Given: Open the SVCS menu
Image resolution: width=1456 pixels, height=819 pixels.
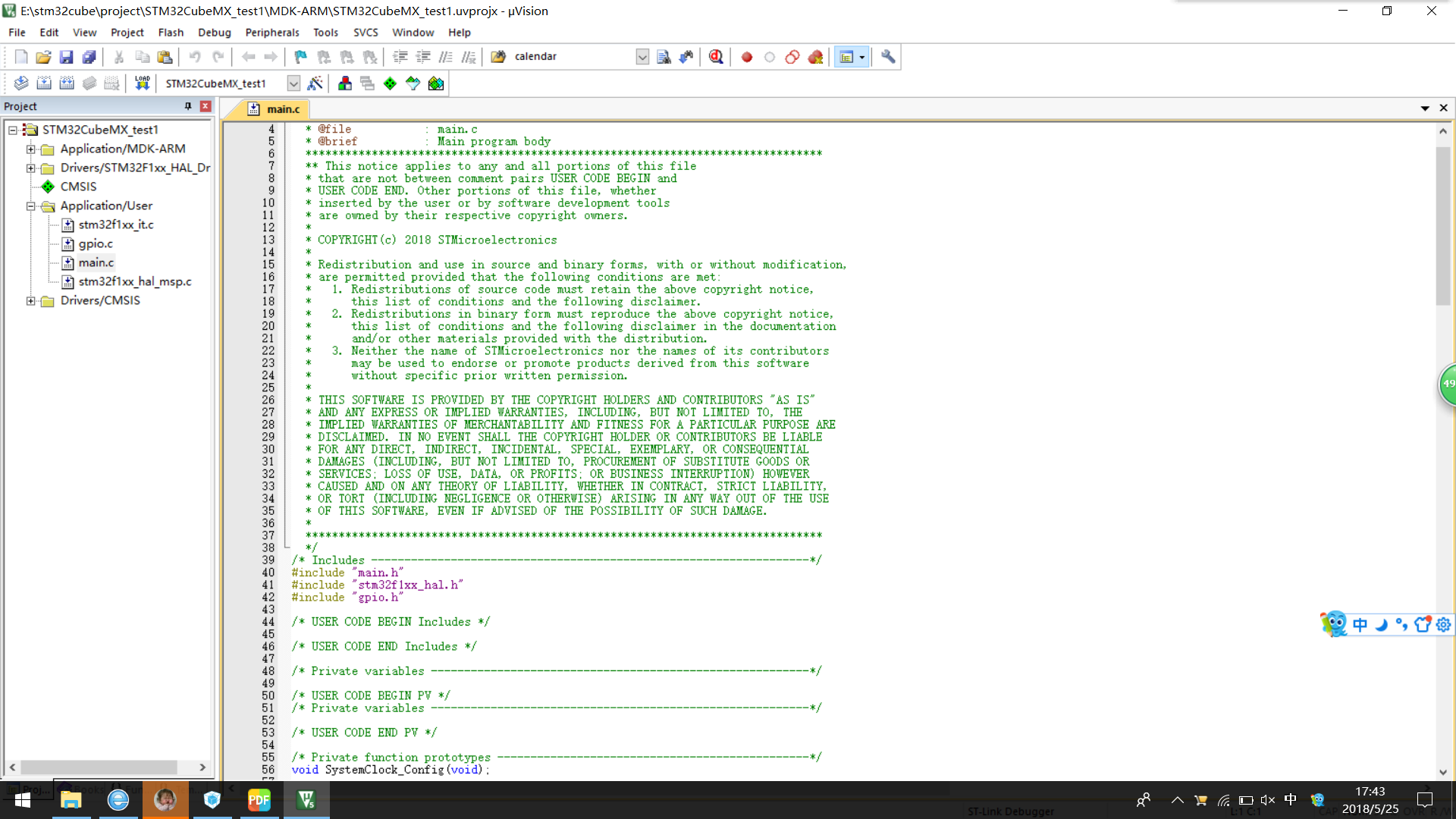Looking at the screenshot, I should [x=366, y=33].
